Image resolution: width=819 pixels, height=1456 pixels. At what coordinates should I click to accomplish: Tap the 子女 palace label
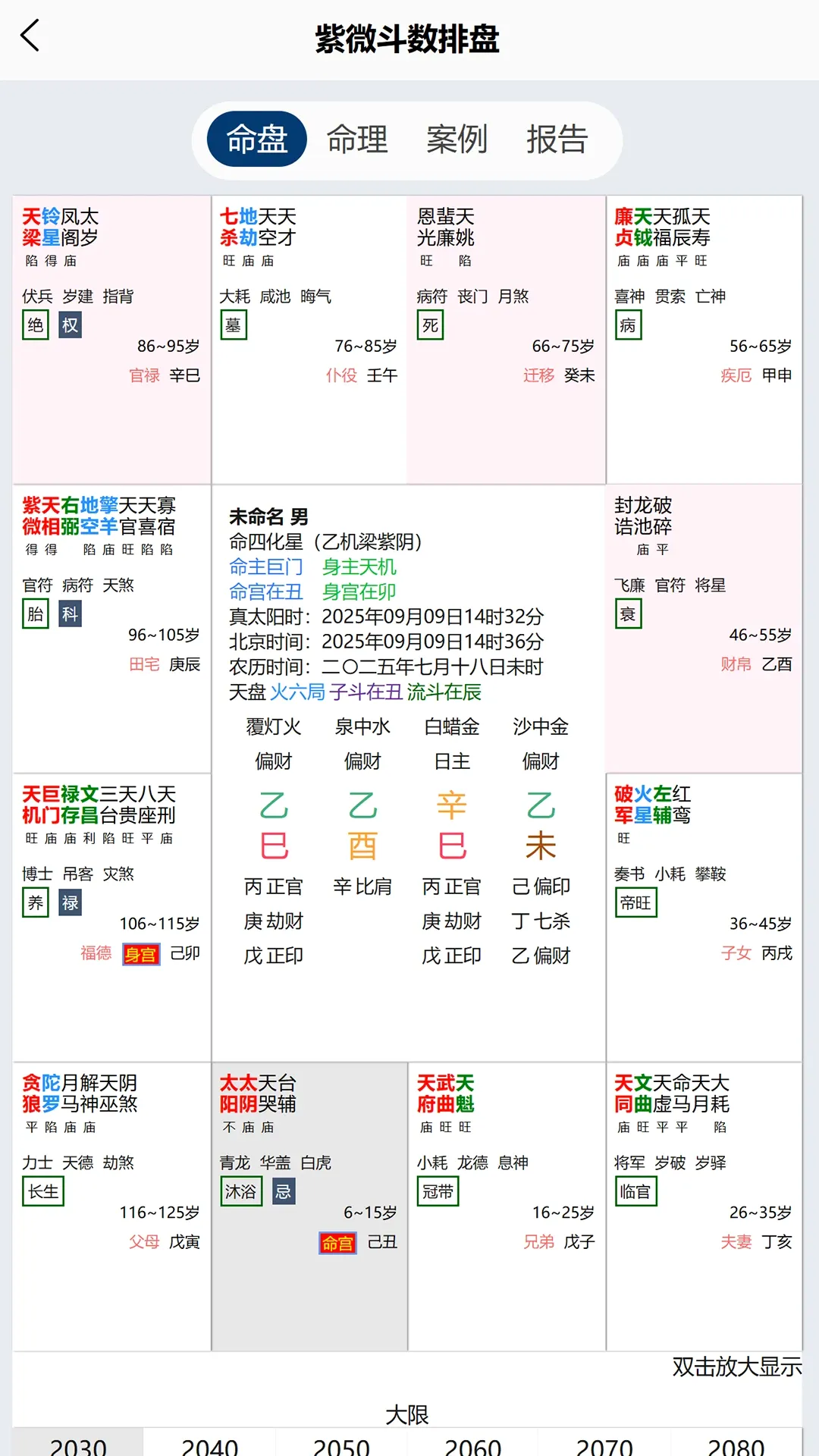[x=736, y=953]
